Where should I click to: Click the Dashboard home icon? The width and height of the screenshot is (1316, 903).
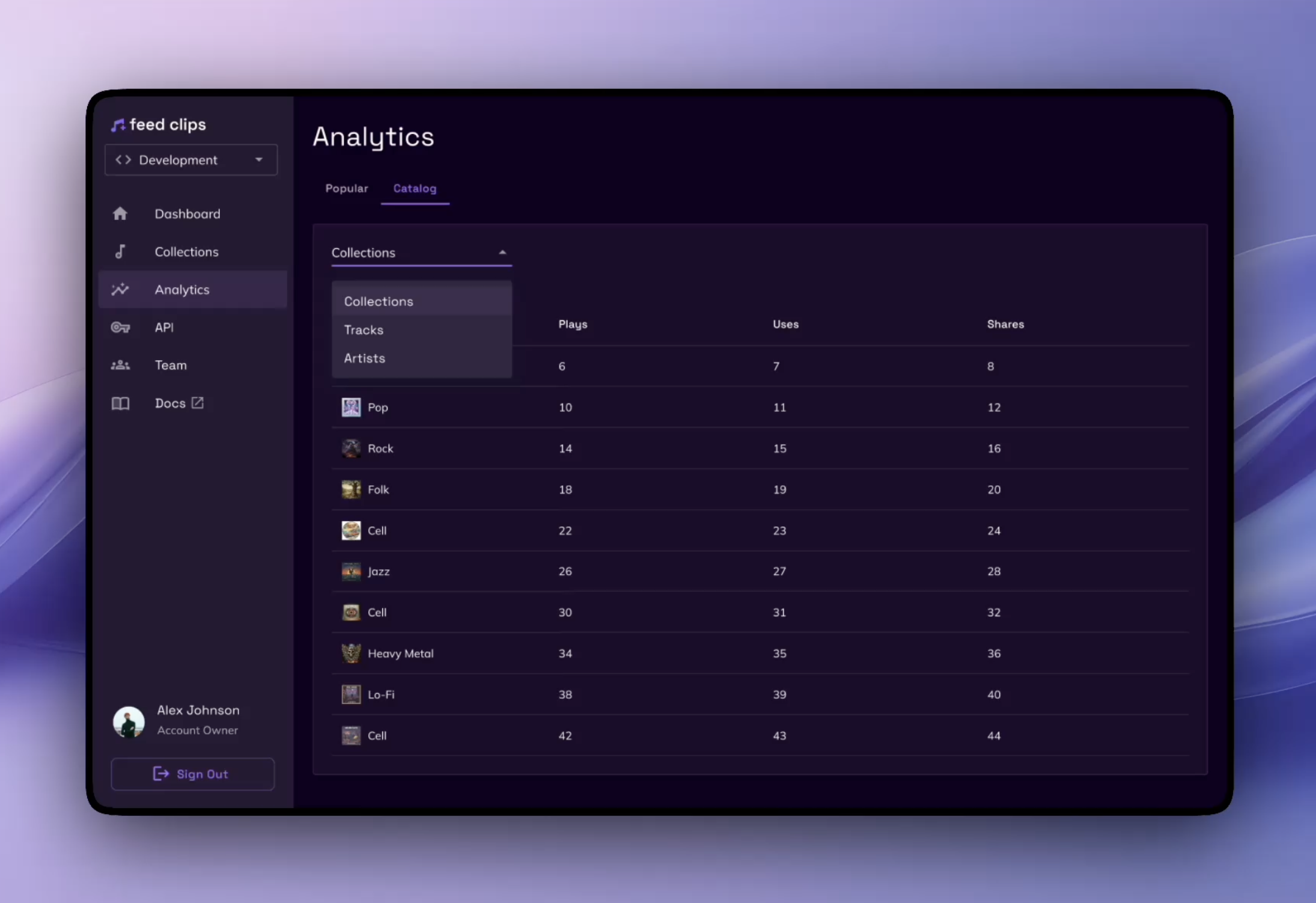(120, 214)
